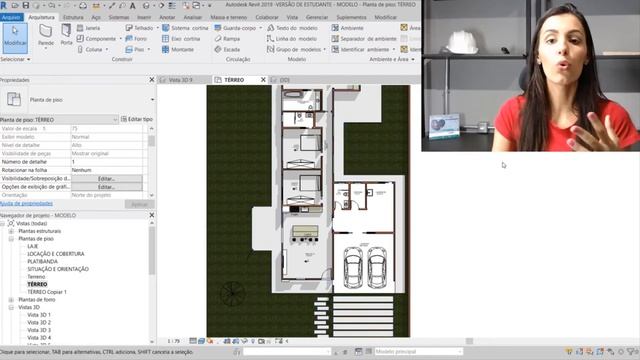Click the Editar tipo button

click(x=137, y=119)
